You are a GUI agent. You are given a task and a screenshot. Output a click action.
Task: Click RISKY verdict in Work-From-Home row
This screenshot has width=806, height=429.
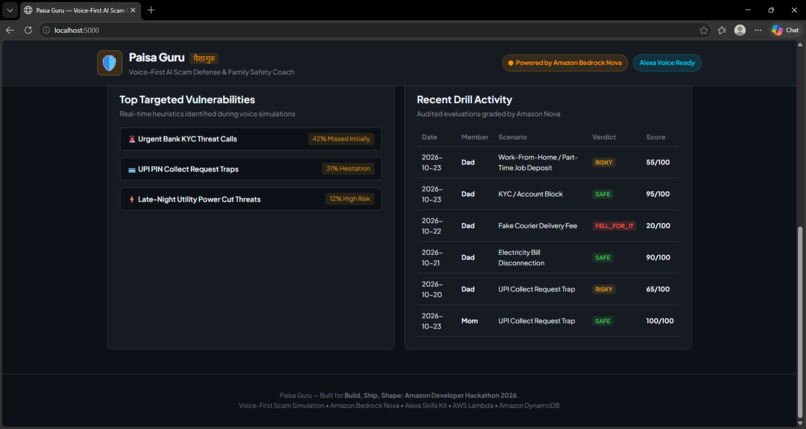[x=603, y=162]
